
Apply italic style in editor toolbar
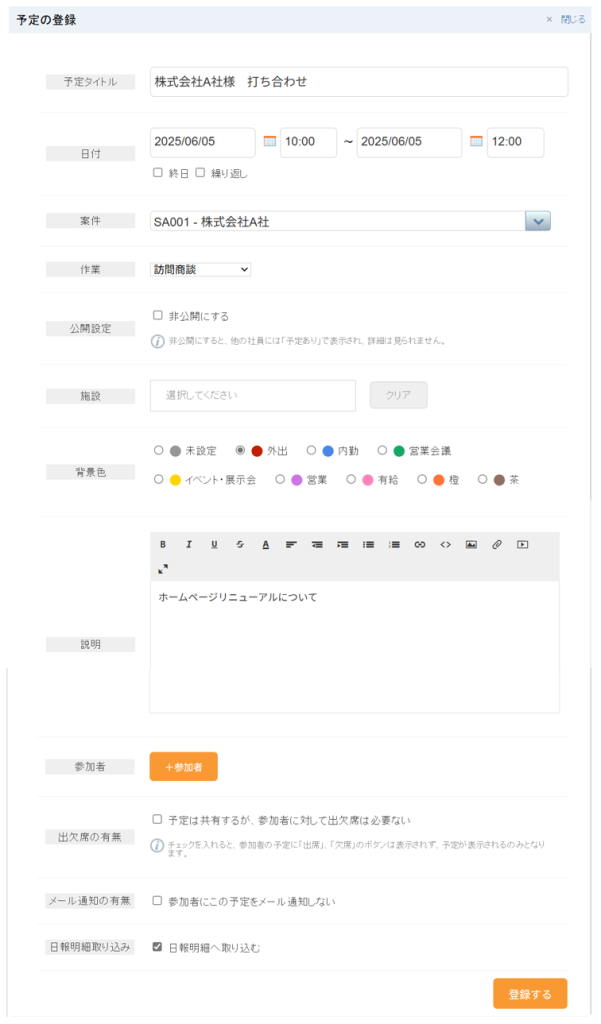pos(189,544)
